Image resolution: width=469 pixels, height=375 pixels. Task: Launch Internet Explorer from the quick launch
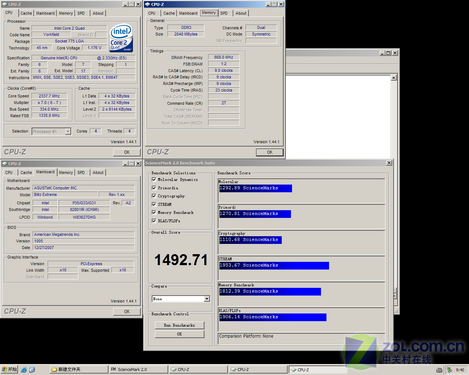coord(24,370)
